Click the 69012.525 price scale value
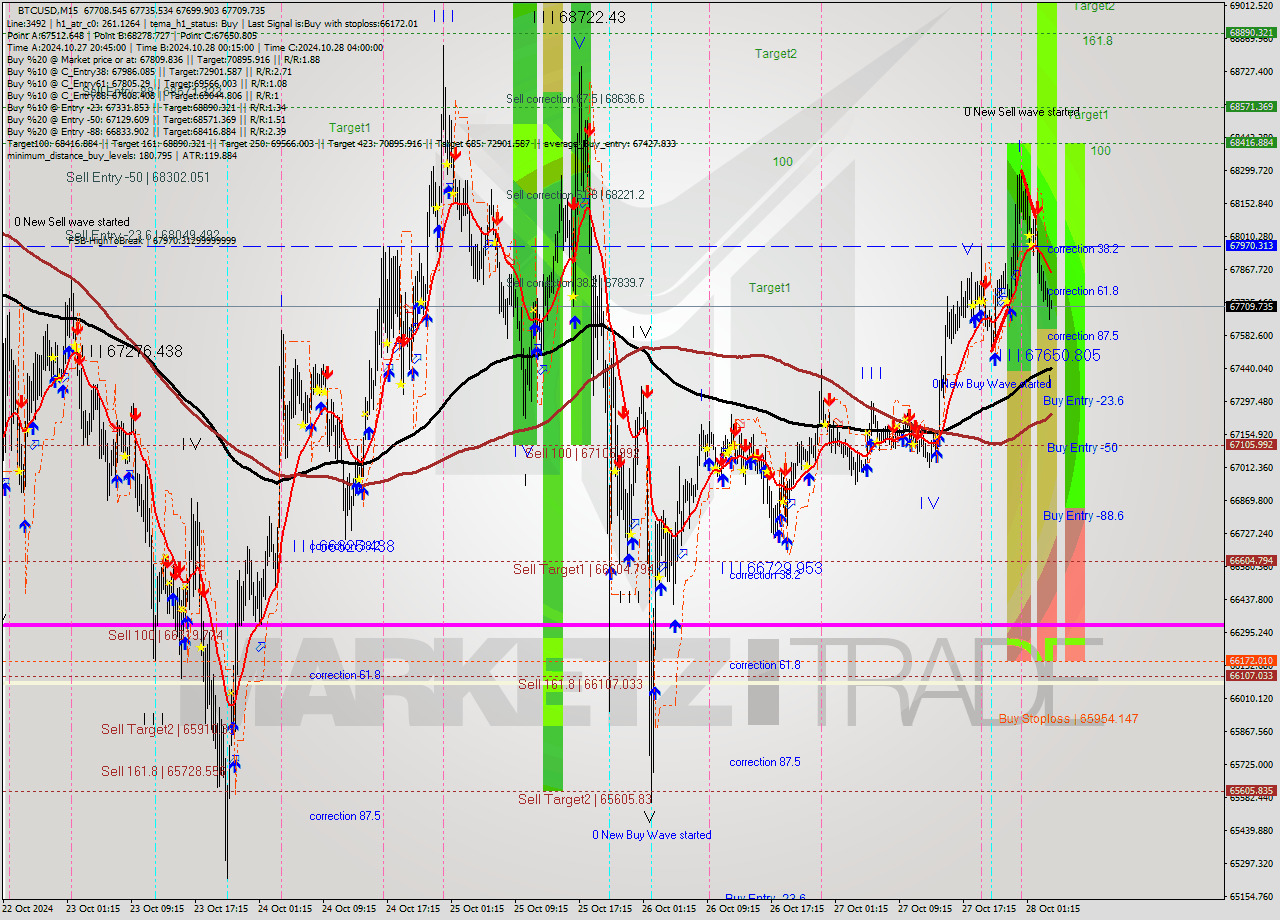This screenshot has width=1280, height=920. coord(1251,5)
